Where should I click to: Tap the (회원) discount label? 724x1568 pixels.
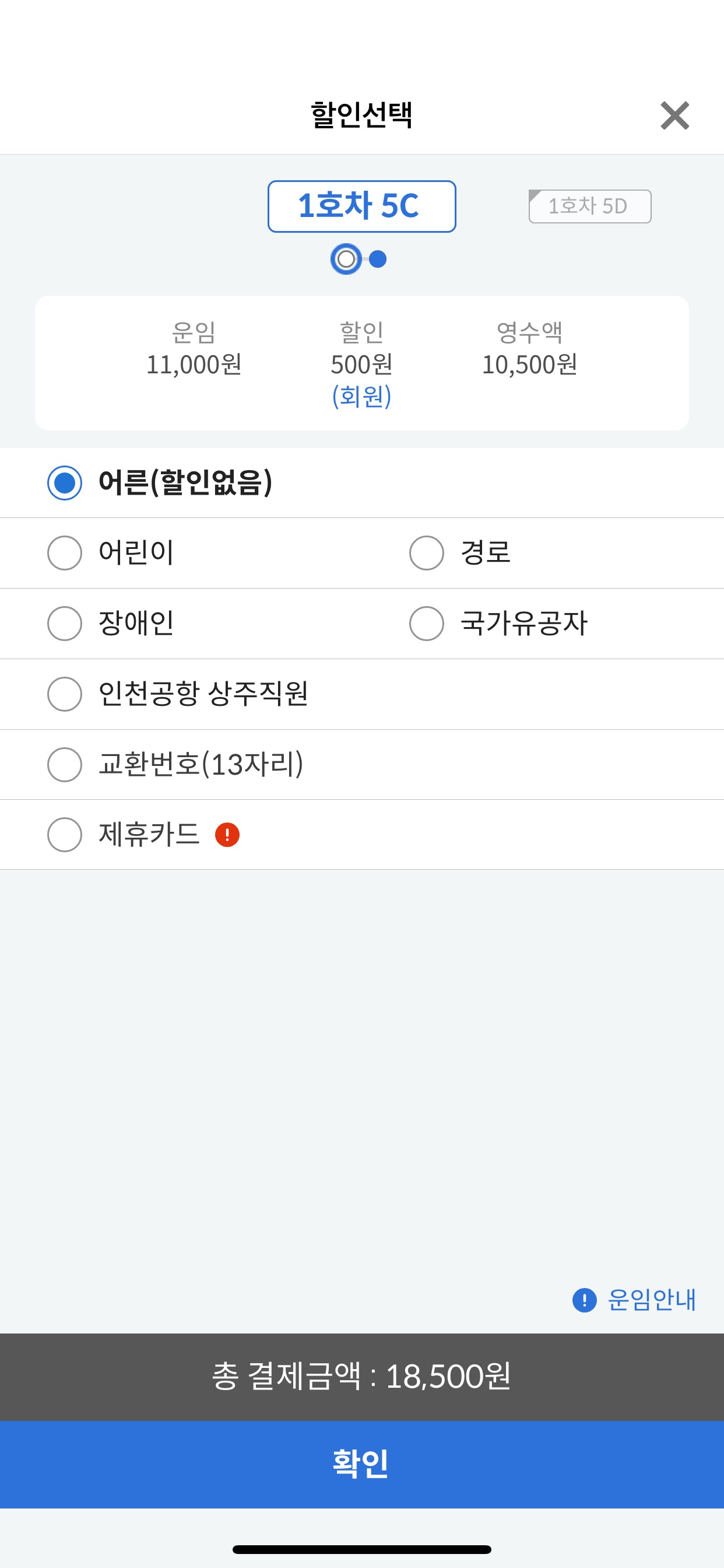[x=361, y=396]
